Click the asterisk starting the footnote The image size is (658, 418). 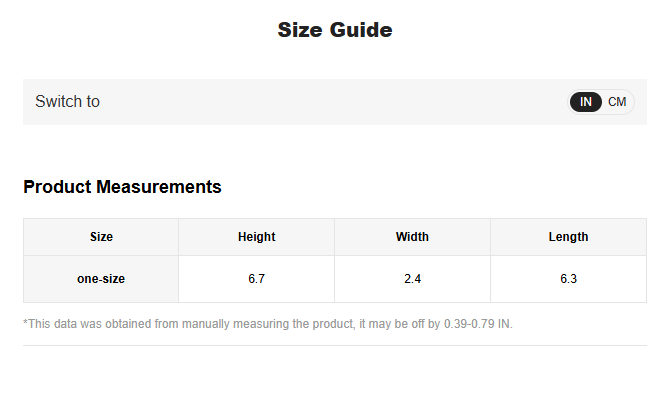click(25, 323)
